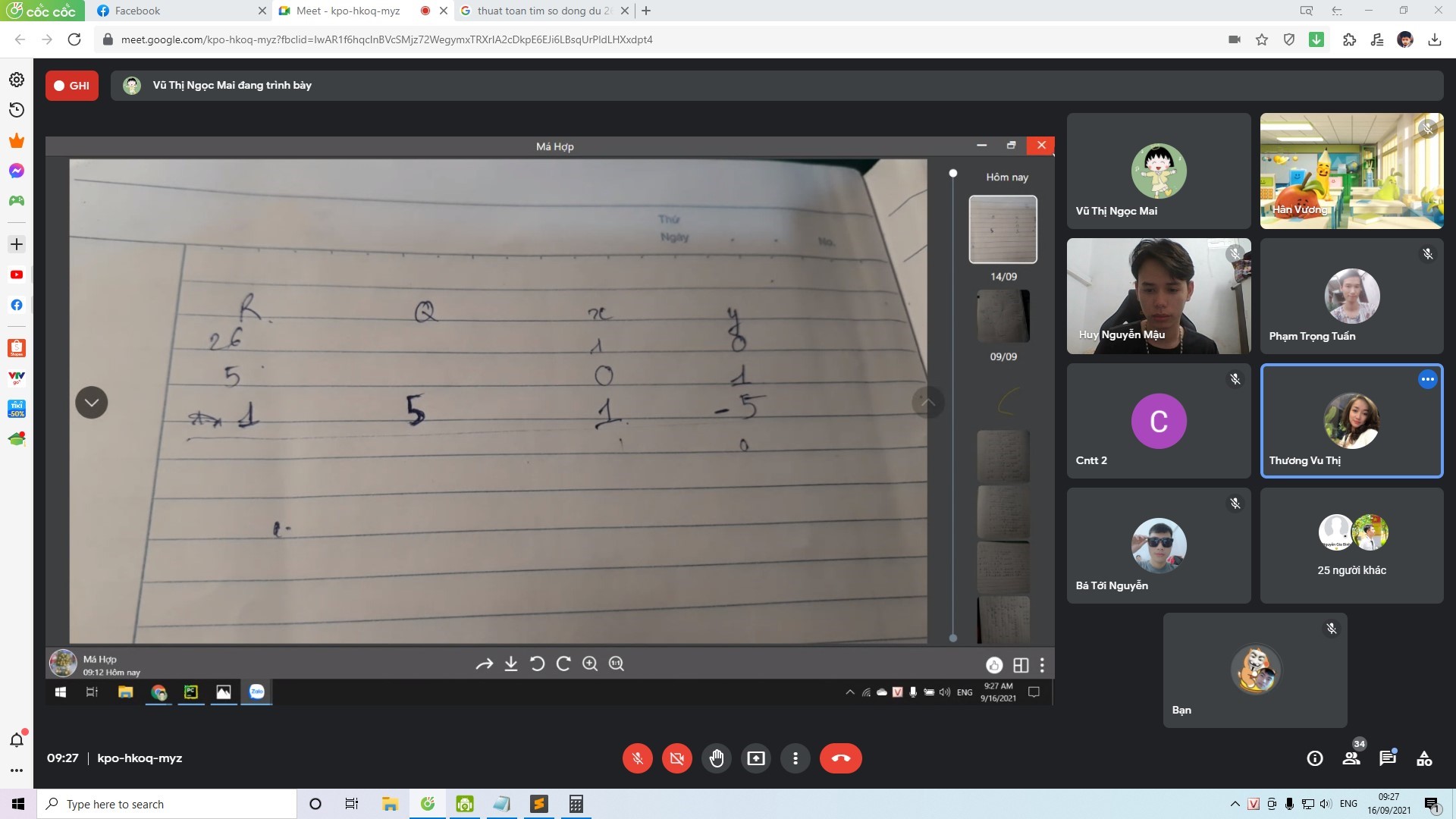The height and width of the screenshot is (819, 1456).
Task: Switch to the thuat toan Google search tab
Action: click(538, 11)
